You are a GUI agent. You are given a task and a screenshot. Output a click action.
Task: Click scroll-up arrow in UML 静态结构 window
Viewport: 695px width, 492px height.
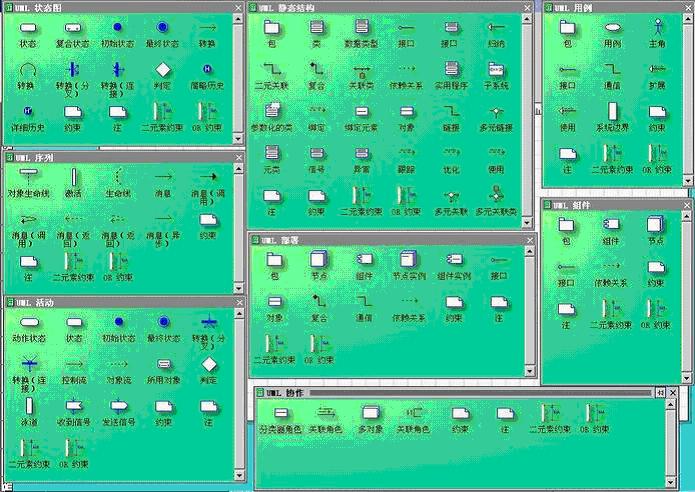[x=527, y=19]
